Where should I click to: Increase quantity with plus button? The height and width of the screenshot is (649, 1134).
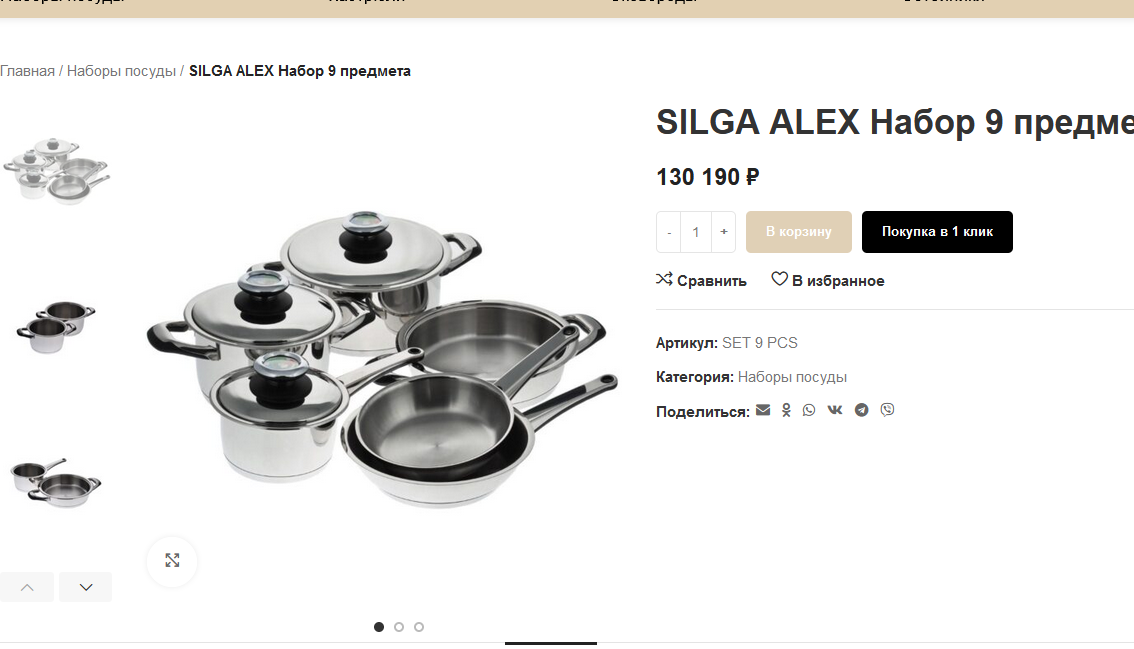[x=723, y=232]
